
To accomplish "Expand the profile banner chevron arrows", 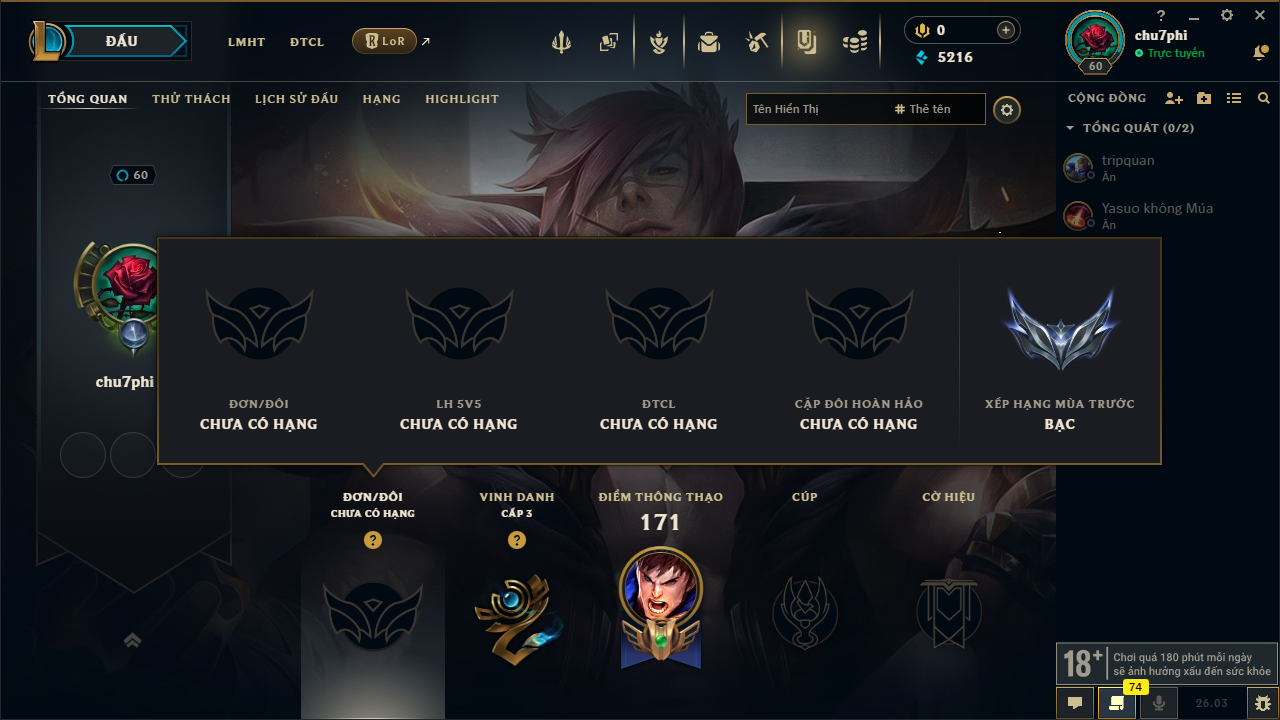I will point(133,640).
